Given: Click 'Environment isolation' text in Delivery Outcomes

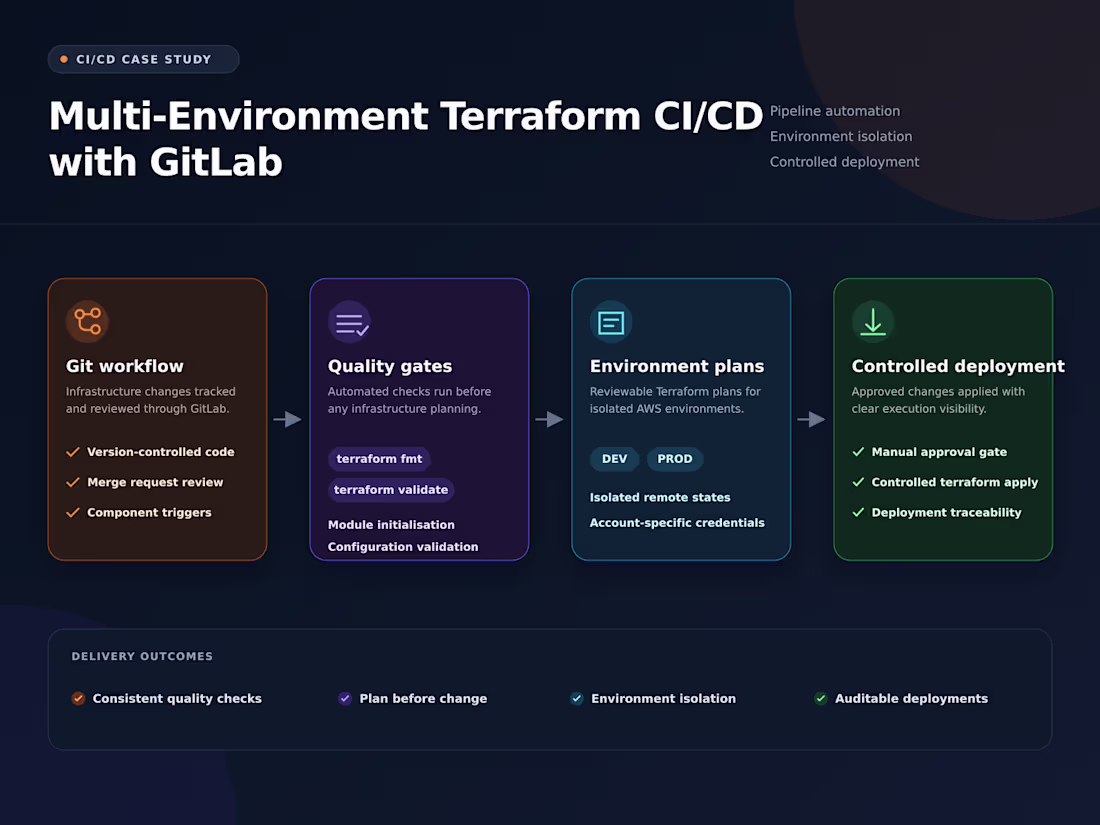Looking at the screenshot, I should pos(664,699).
